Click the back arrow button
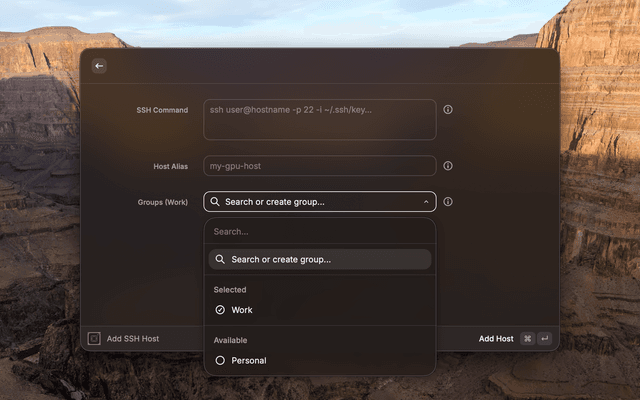The height and width of the screenshot is (400, 640). coord(98,66)
